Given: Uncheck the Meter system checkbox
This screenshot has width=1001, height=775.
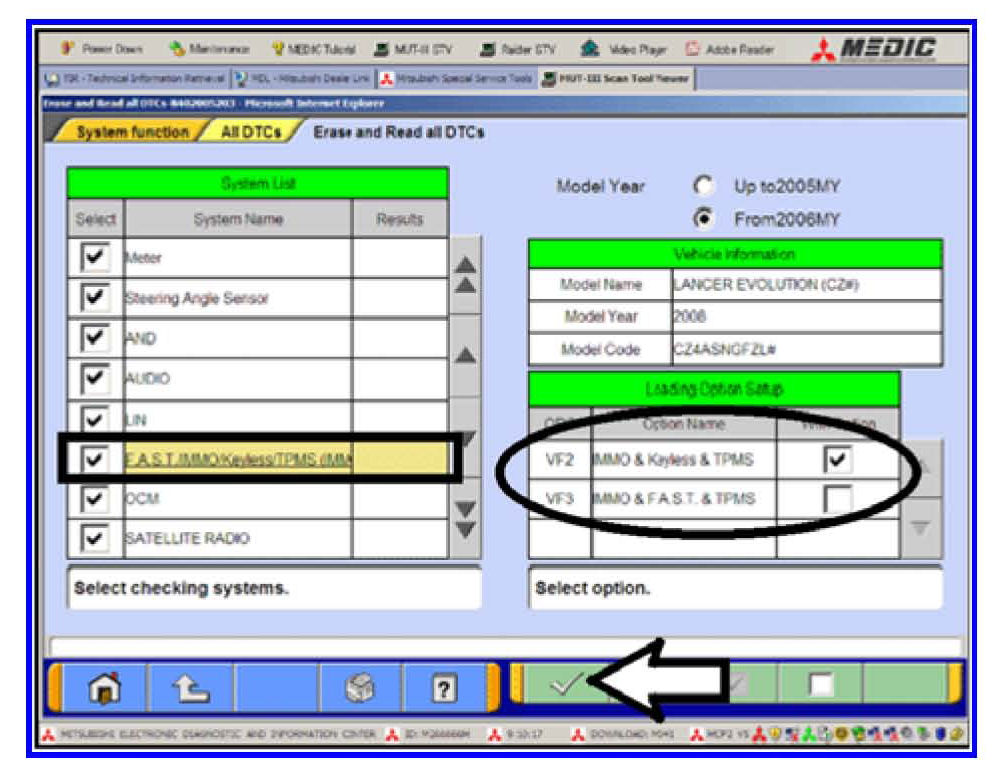Looking at the screenshot, I should click(x=95, y=258).
